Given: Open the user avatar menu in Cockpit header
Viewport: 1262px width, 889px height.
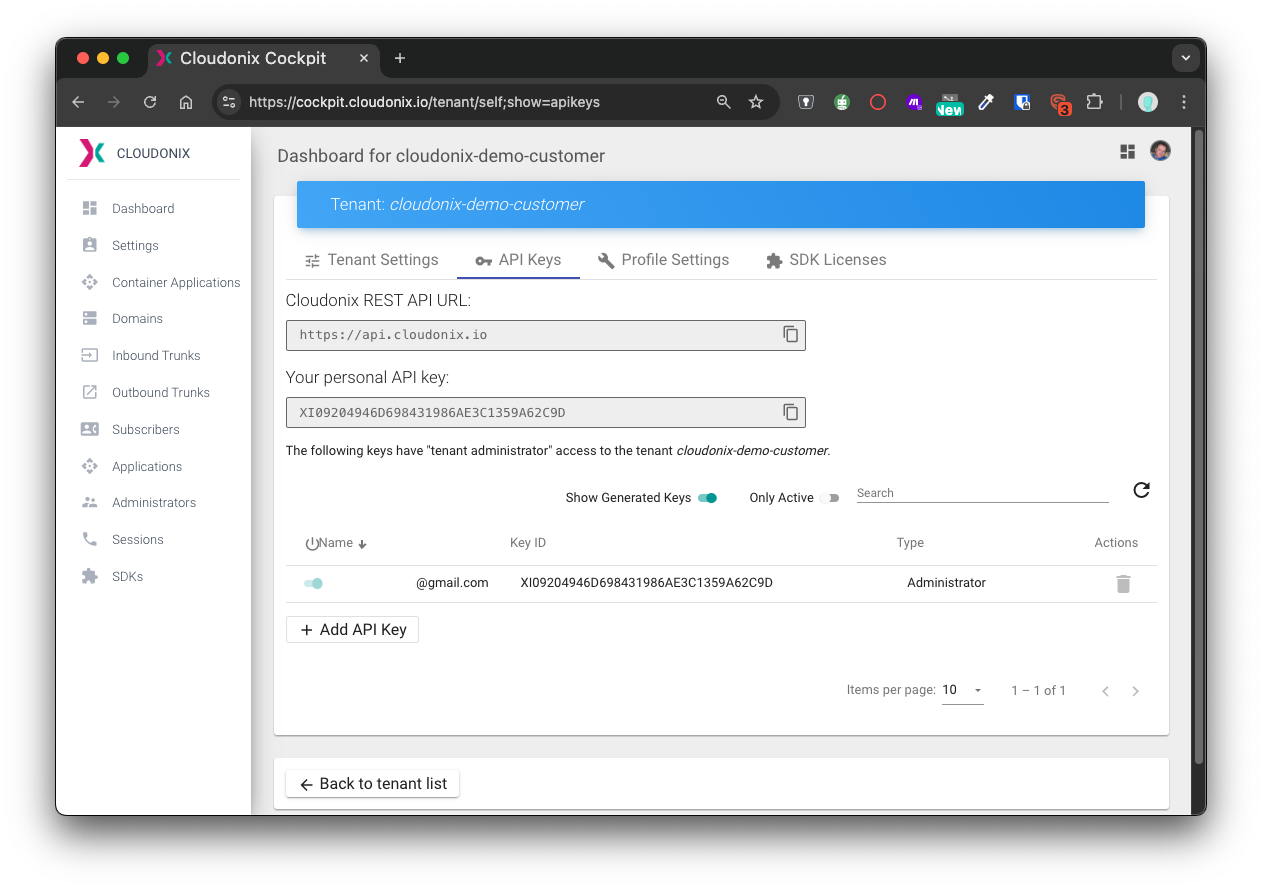Looking at the screenshot, I should click(1160, 151).
